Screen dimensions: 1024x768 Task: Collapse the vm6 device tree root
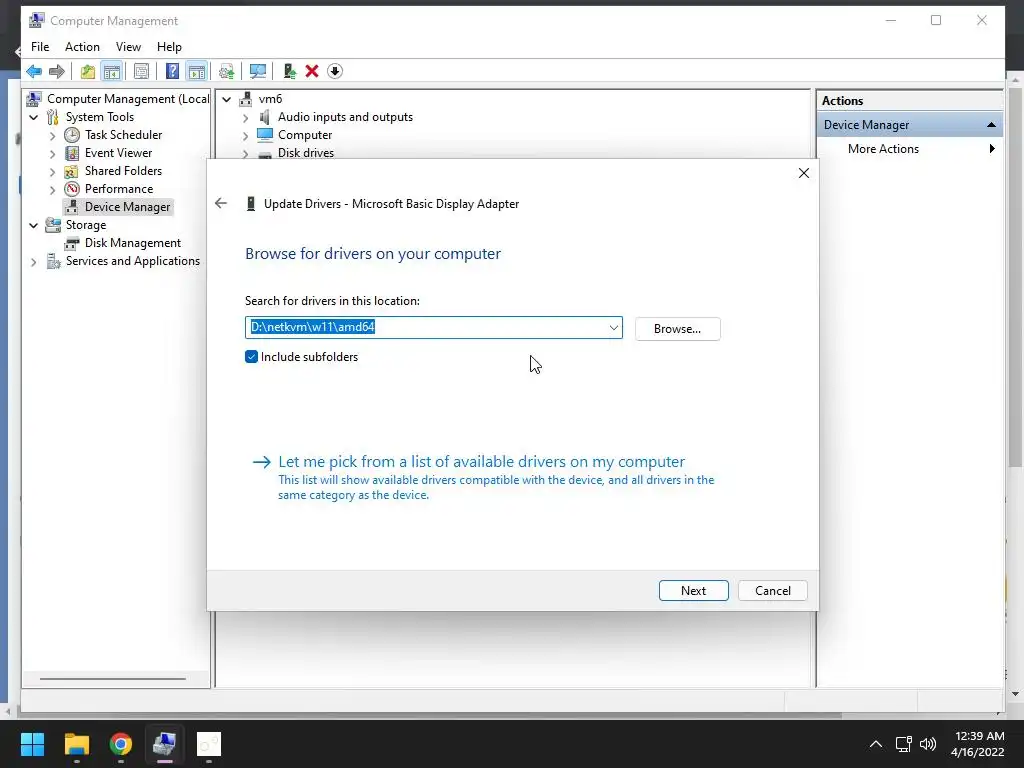227,99
